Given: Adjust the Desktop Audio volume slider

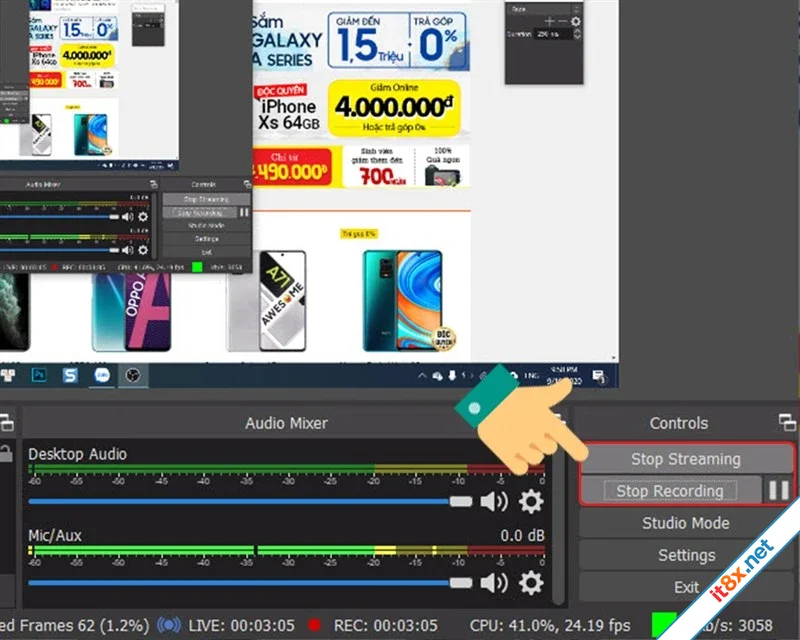Looking at the screenshot, I should (x=250, y=502).
